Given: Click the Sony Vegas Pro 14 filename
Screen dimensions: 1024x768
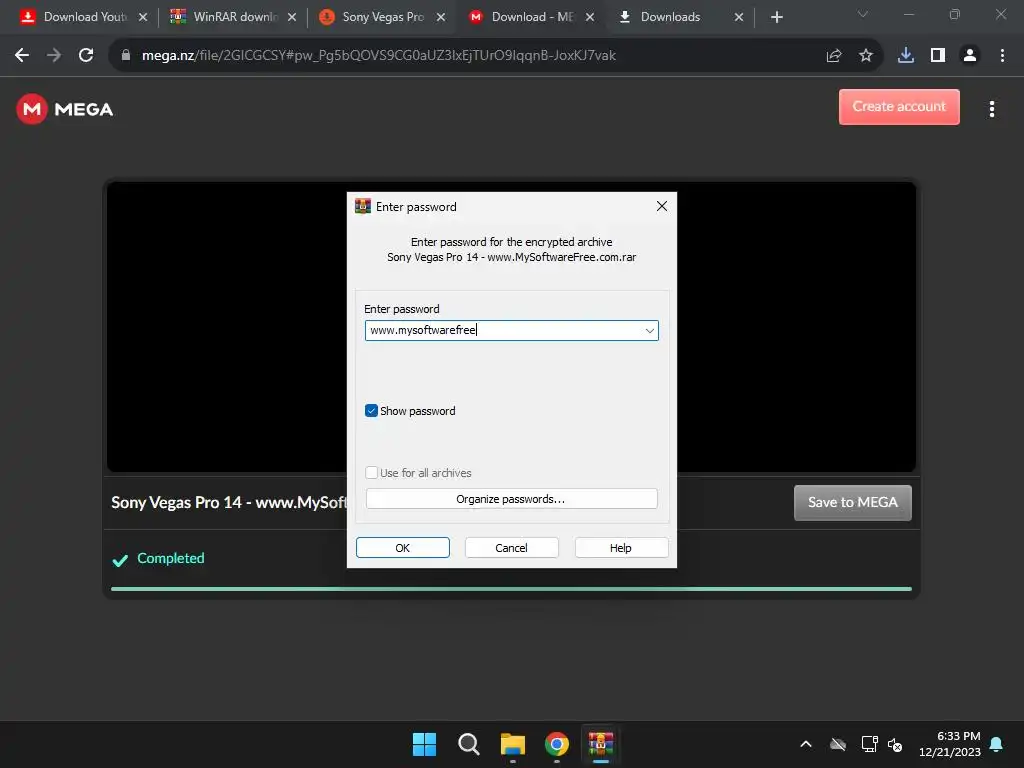Looking at the screenshot, I should (x=229, y=502).
